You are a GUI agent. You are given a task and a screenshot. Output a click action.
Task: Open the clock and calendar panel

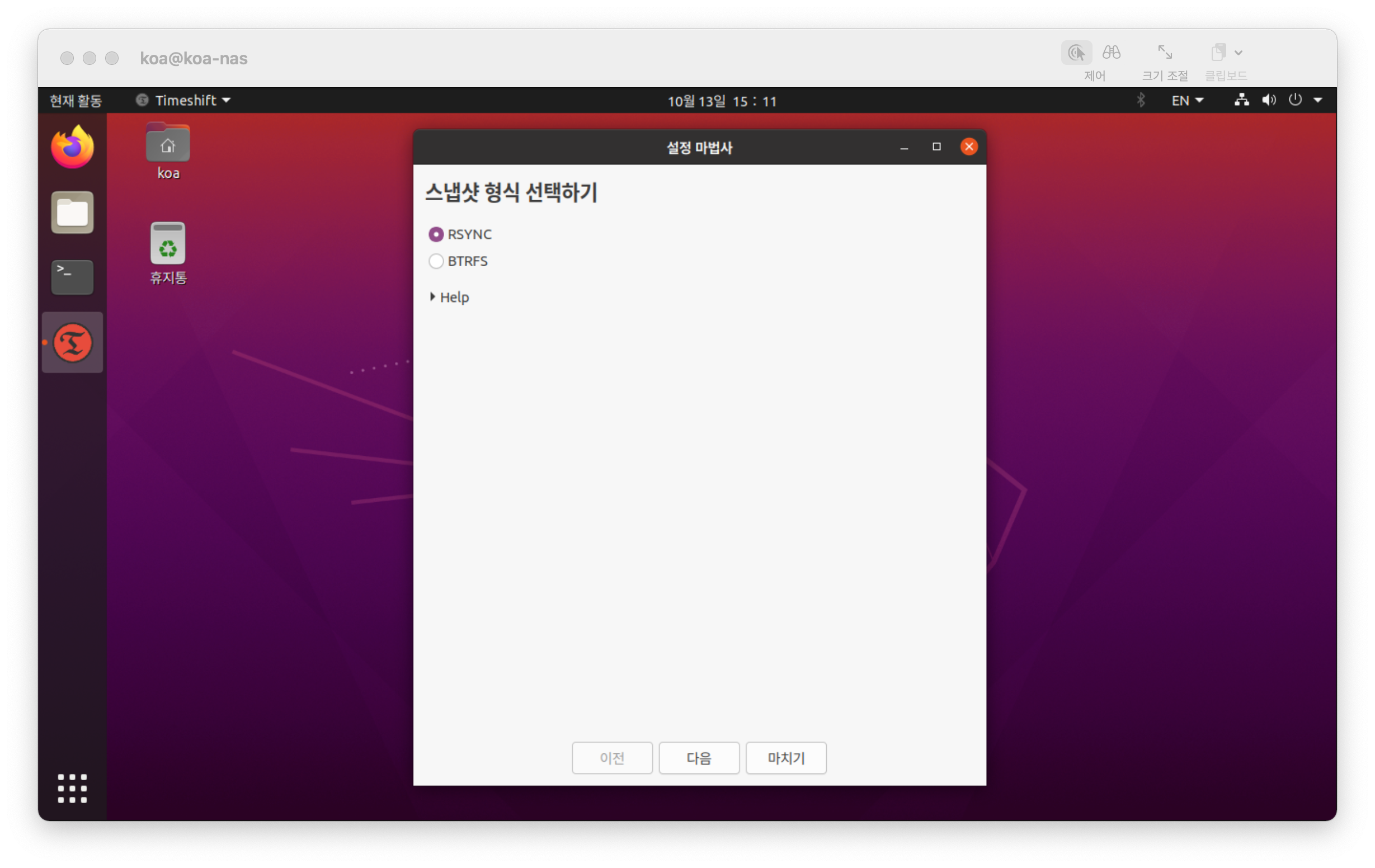[722, 101]
